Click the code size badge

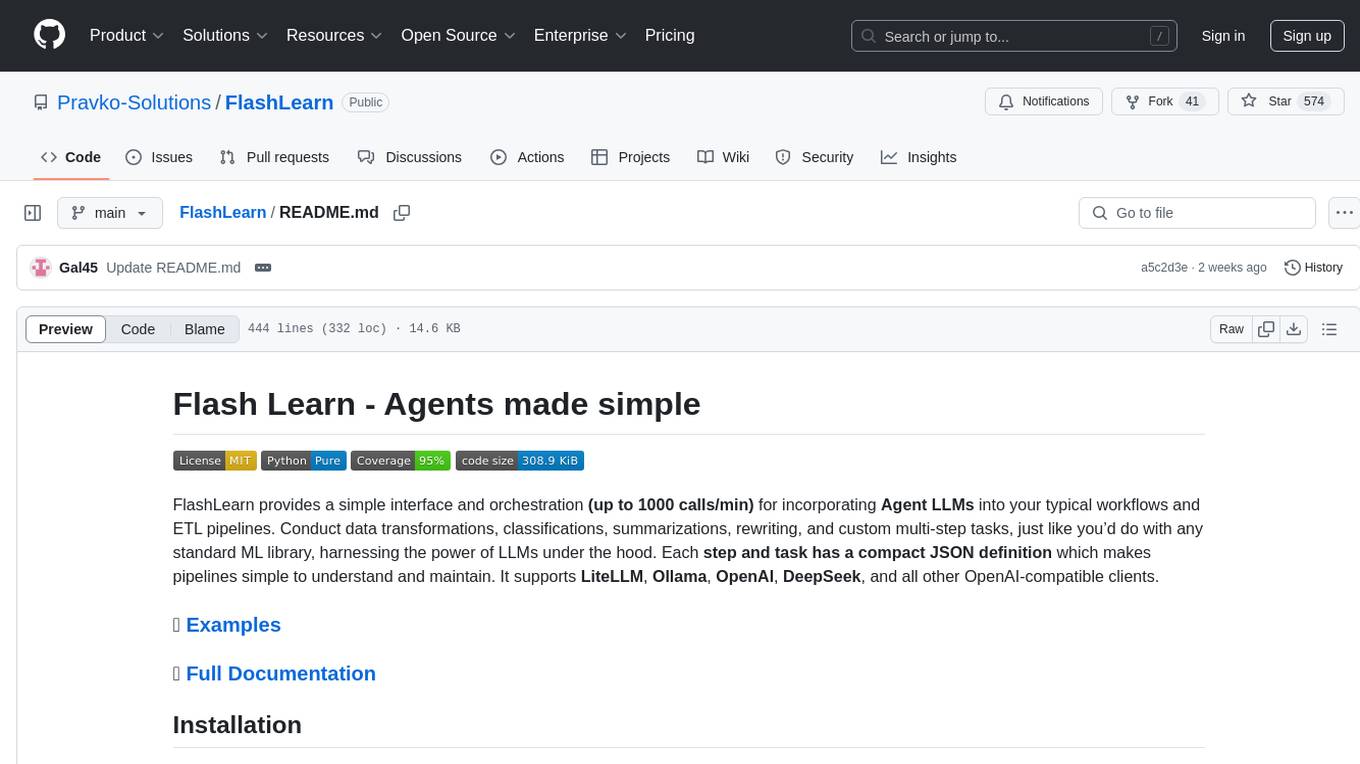[520, 460]
